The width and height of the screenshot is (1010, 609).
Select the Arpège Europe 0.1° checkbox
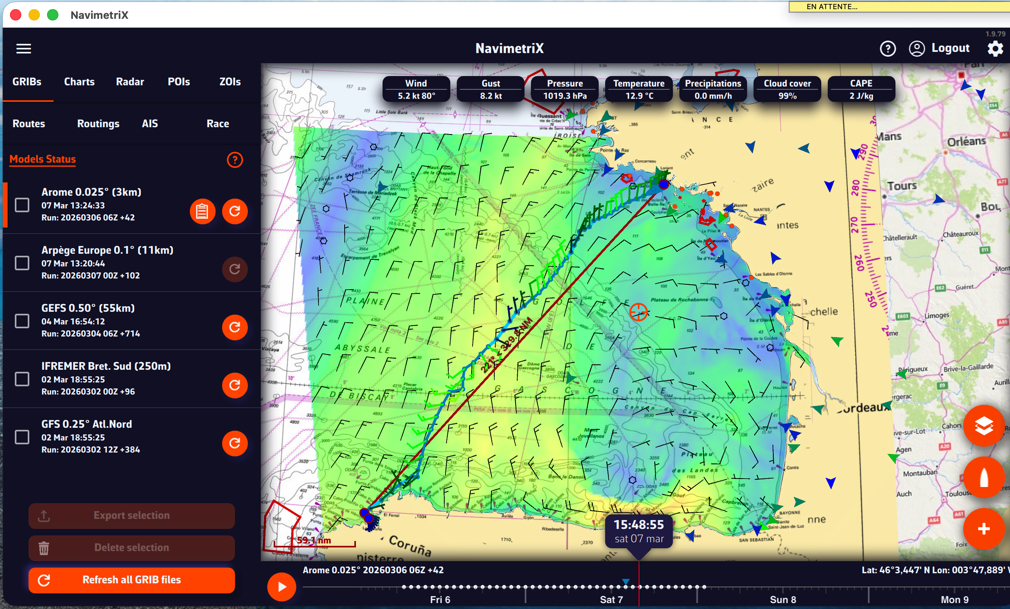tap(22, 263)
